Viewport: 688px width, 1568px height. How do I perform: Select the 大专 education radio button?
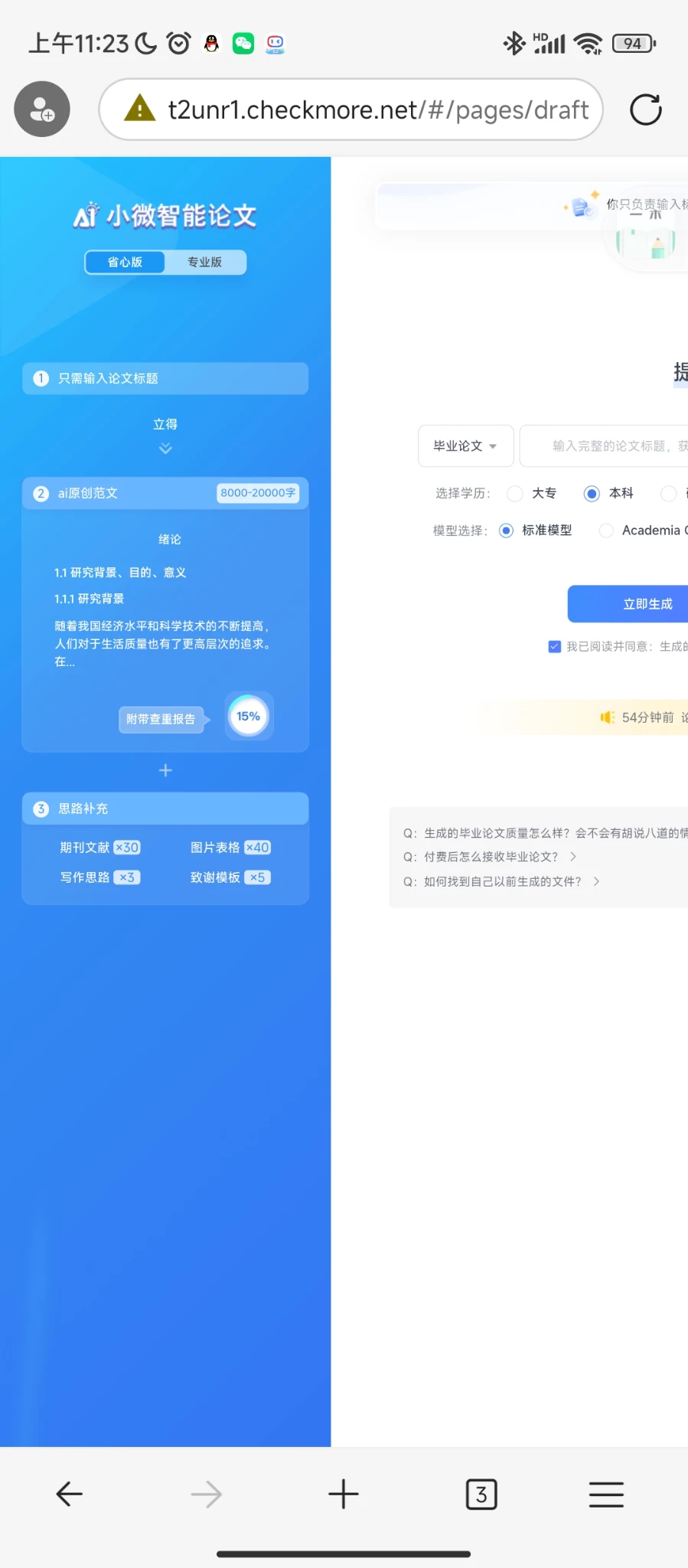(x=516, y=494)
